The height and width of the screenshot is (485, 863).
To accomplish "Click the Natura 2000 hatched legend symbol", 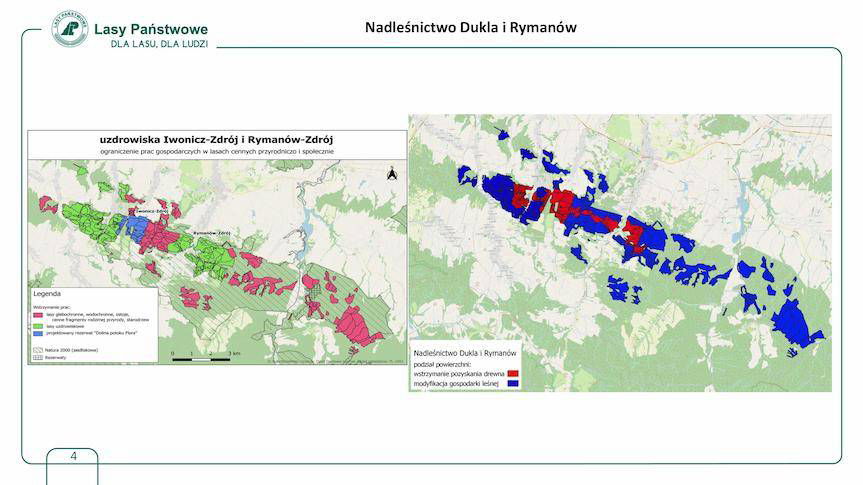I will [38, 351].
